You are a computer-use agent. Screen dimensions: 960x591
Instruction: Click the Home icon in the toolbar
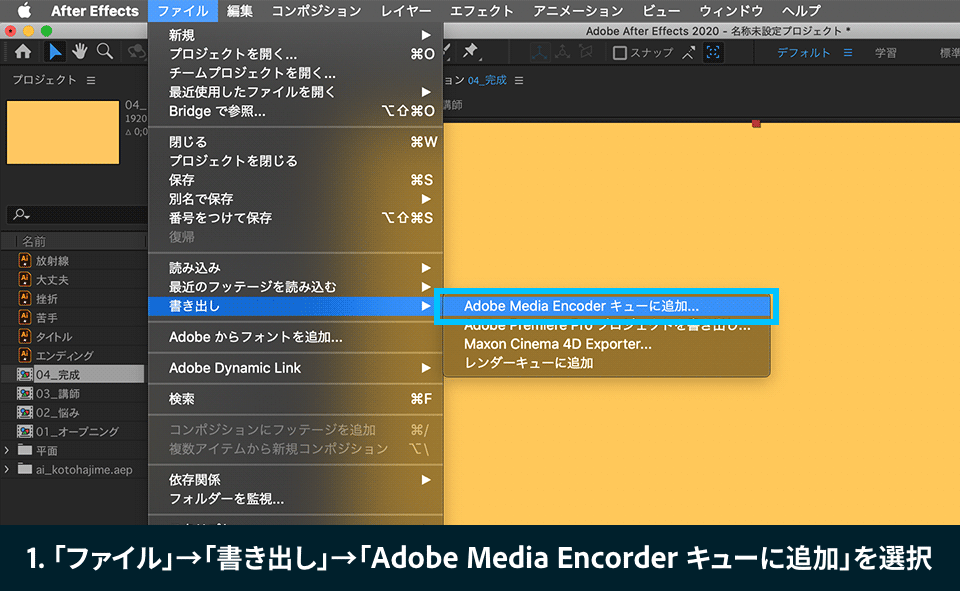tap(23, 52)
